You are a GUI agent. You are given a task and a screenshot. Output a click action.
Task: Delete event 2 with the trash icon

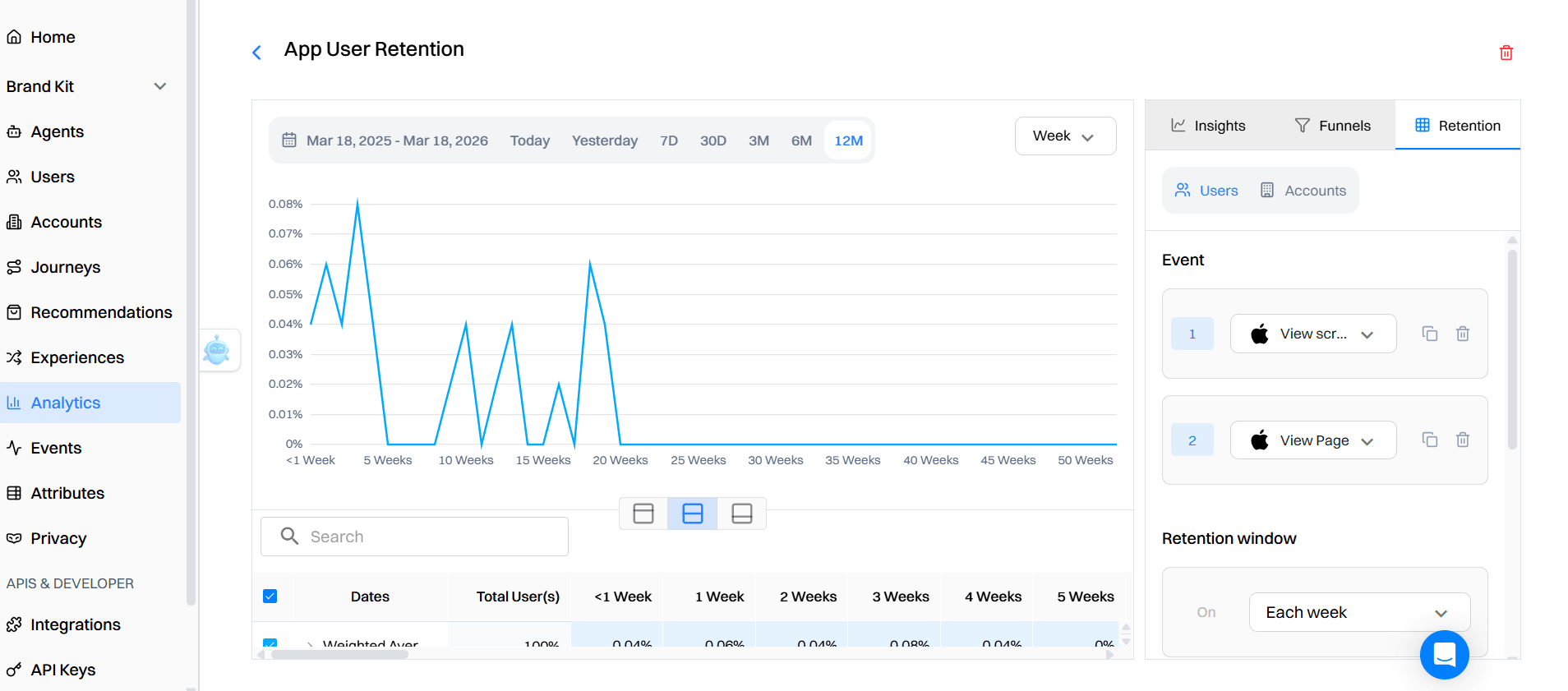[x=1463, y=440]
